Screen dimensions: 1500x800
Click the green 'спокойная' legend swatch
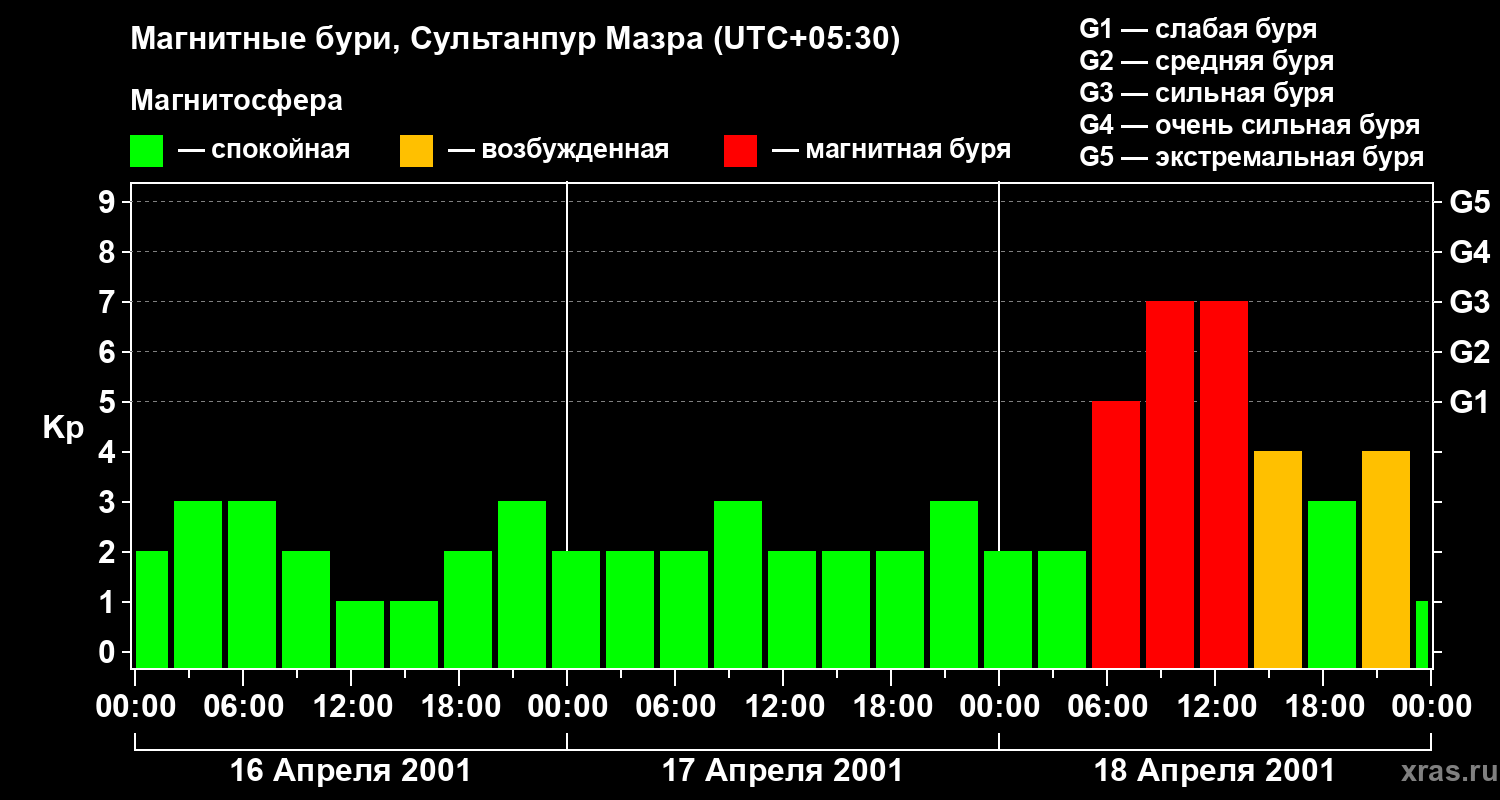pos(147,151)
